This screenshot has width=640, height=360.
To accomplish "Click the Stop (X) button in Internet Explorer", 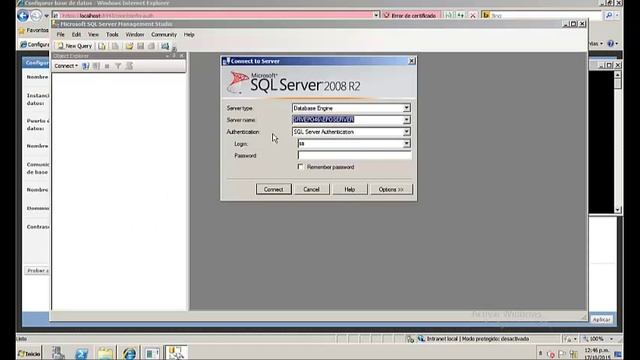I will [x=473, y=16].
